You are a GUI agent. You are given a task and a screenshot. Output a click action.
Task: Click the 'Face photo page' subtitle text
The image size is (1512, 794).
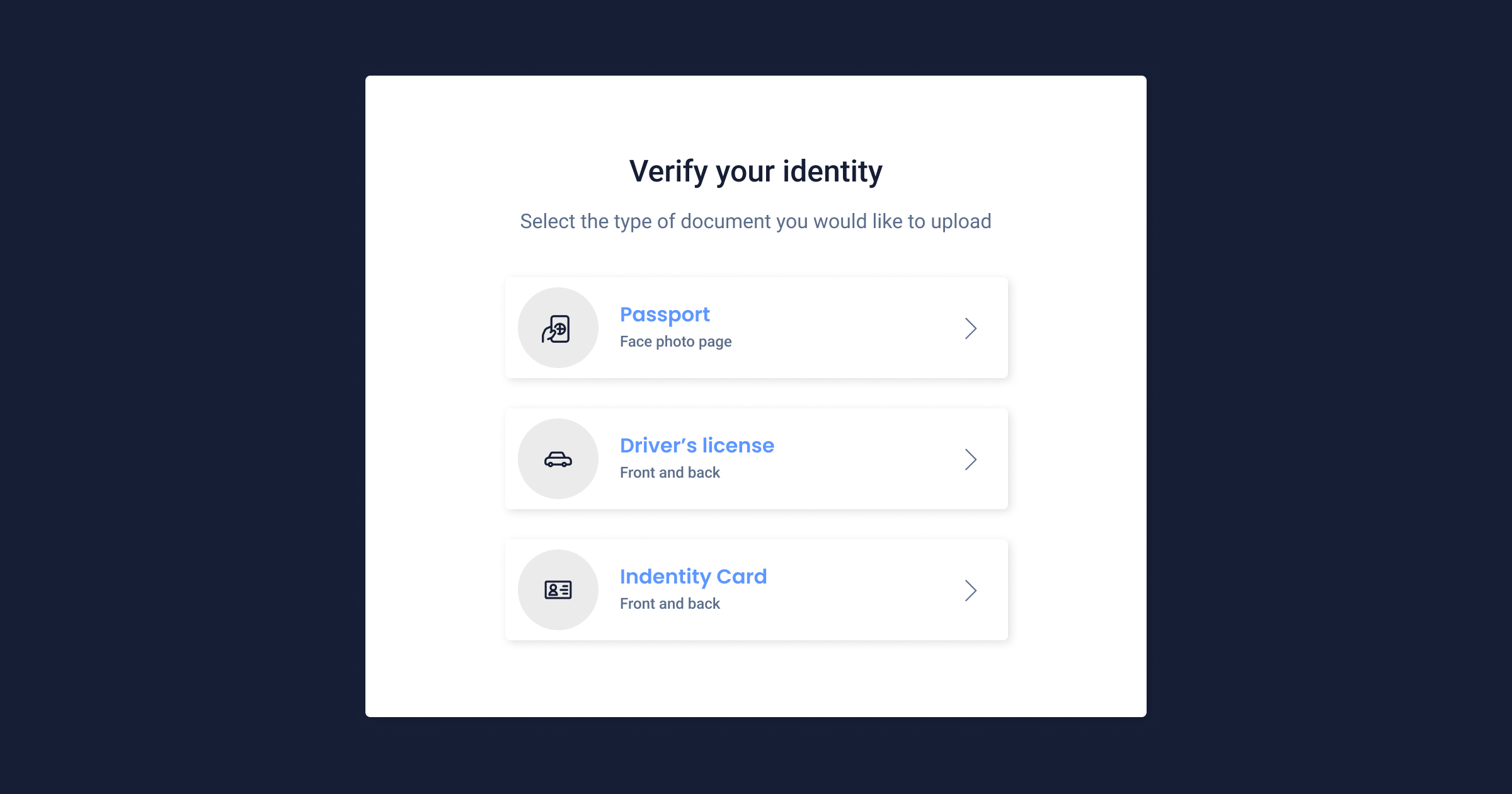coord(675,341)
